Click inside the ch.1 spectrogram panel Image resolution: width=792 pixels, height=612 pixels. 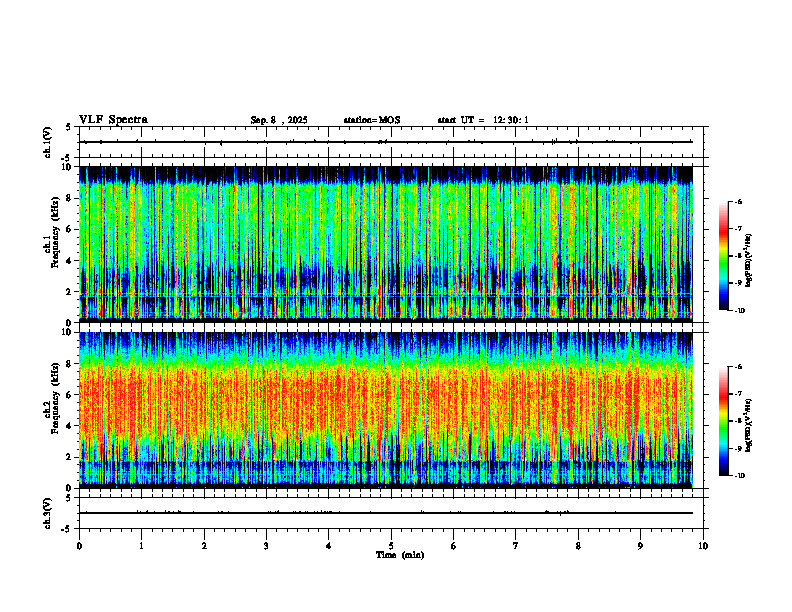386,244
